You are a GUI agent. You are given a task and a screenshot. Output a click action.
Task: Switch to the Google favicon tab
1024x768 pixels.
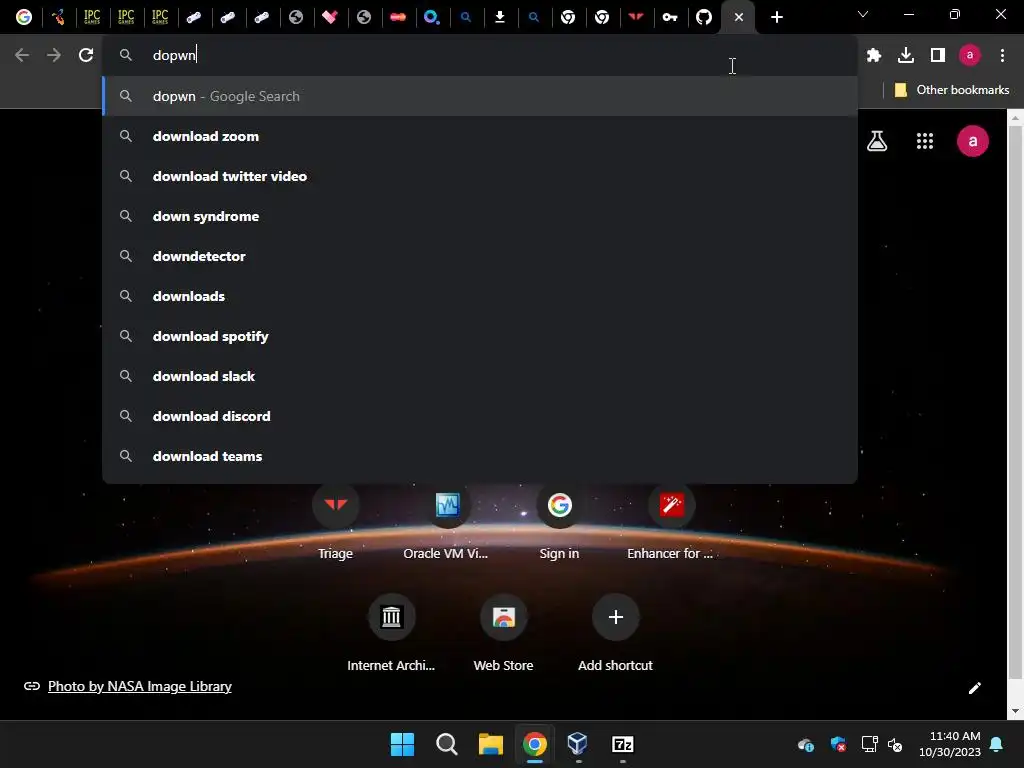[x=24, y=17]
